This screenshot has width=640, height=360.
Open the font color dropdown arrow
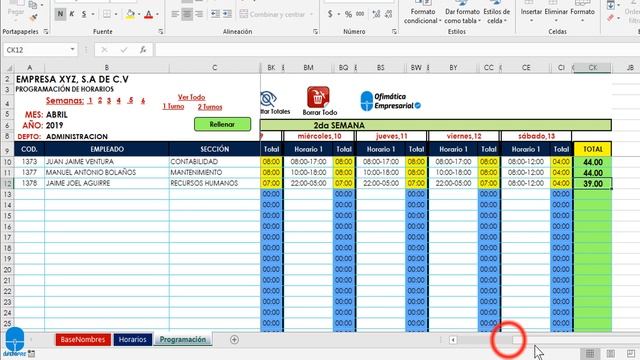click(x=158, y=15)
